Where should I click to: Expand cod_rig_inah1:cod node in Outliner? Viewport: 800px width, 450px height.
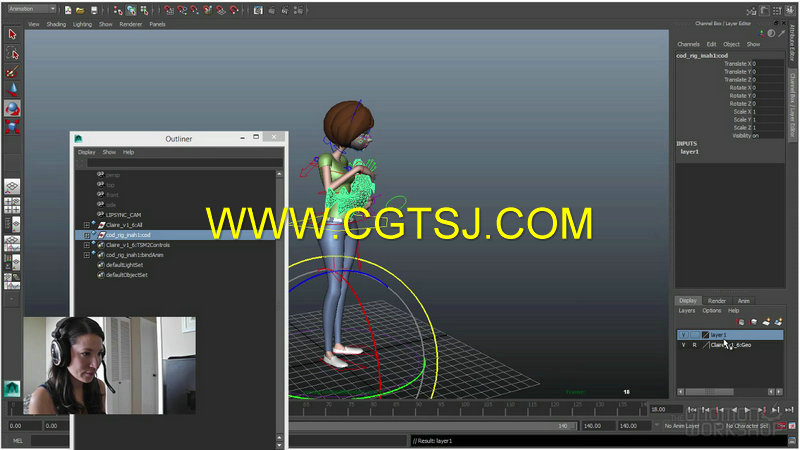[87, 235]
